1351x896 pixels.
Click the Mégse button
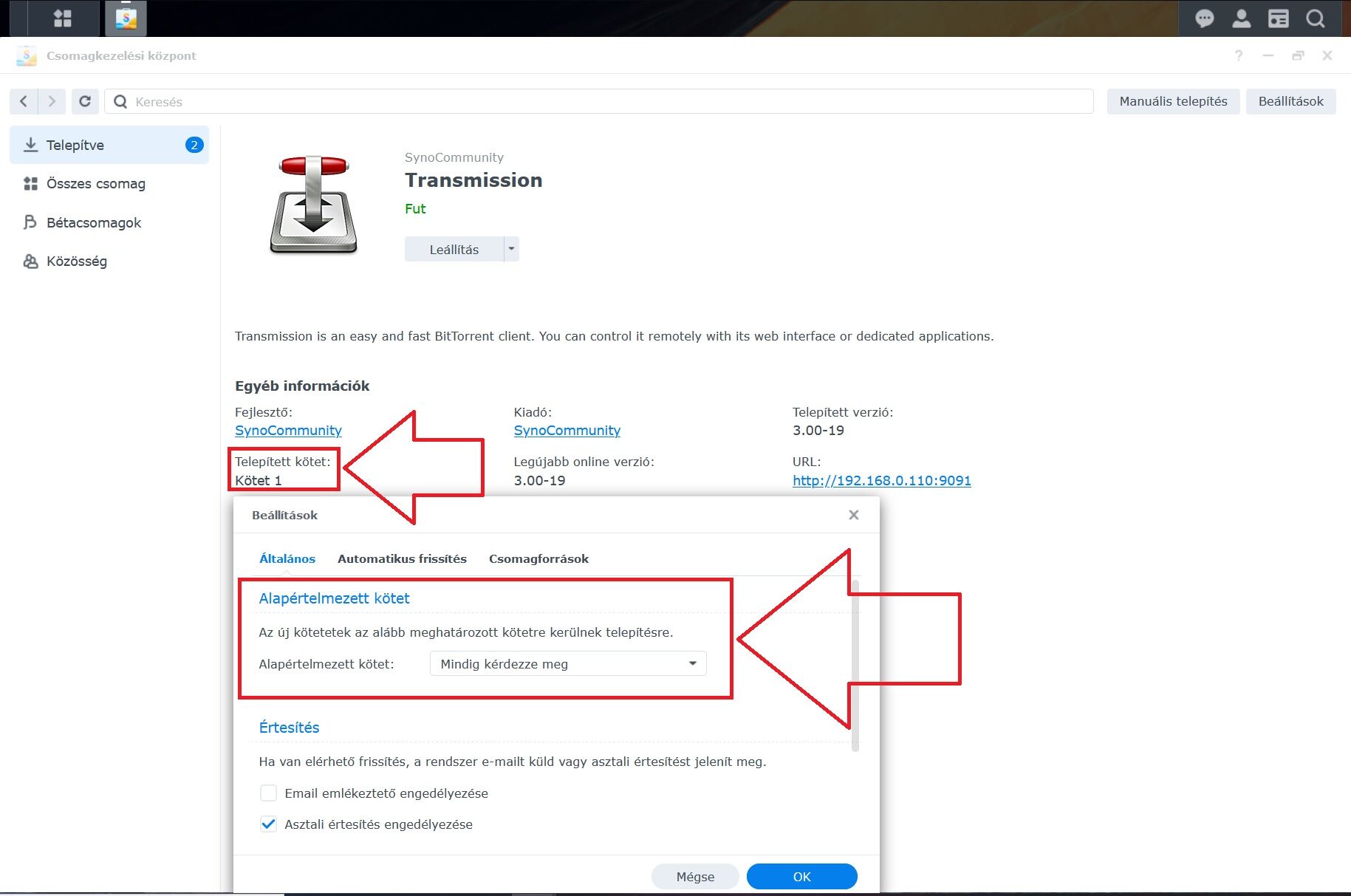[695, 877]
